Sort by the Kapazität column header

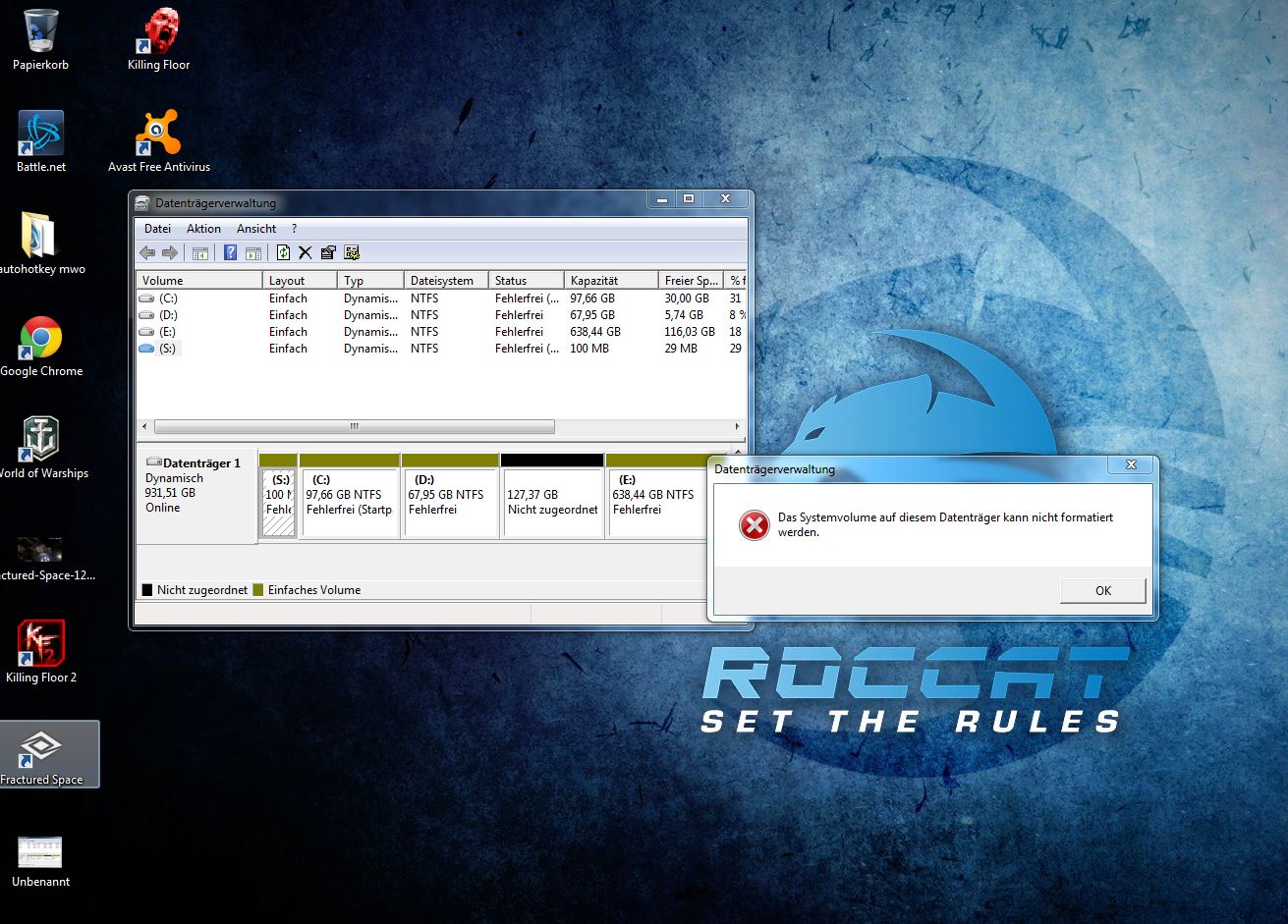[x=611, y=280]
